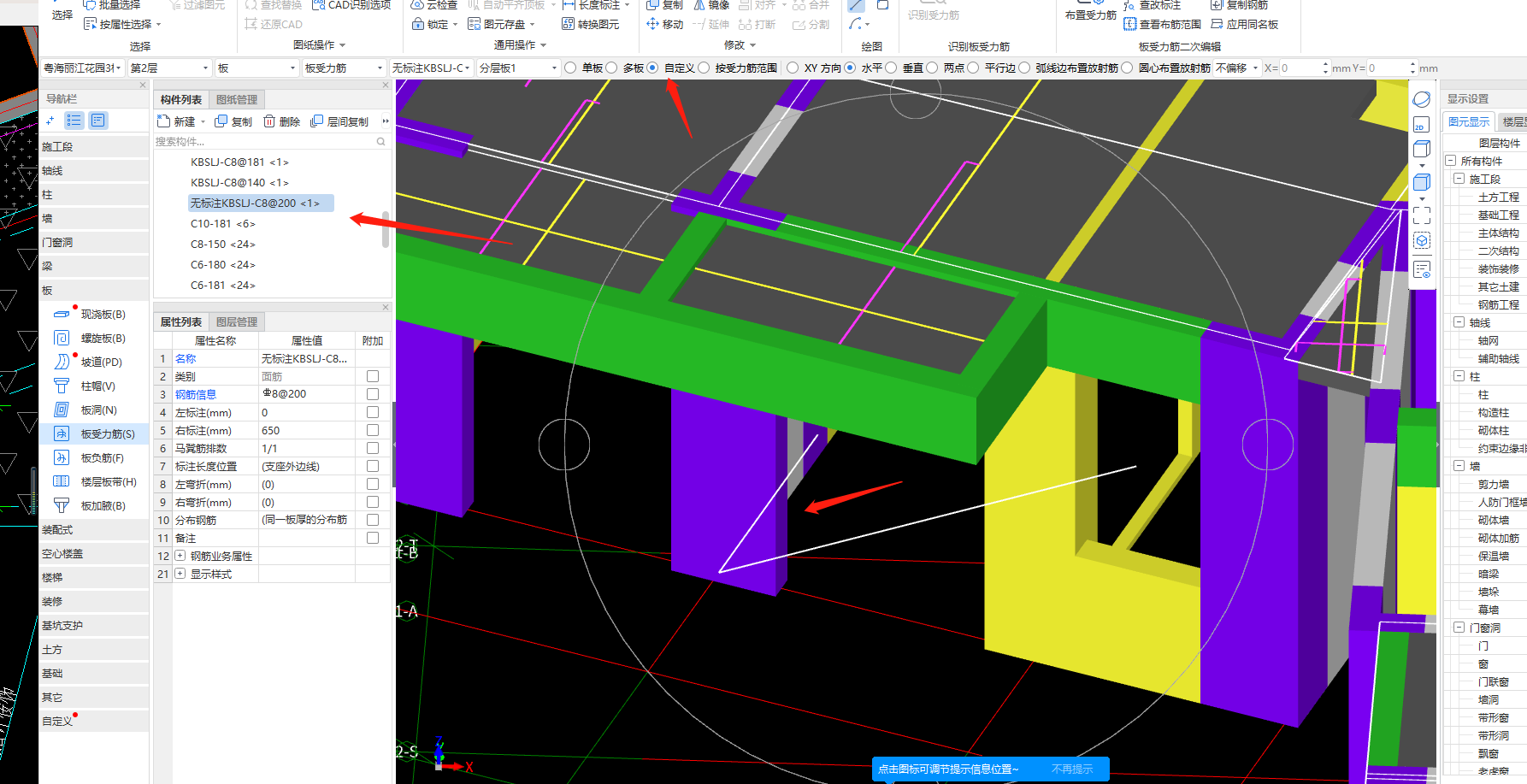The height and width of the screenshot is (784, 1527).
Task: Click orbit rotate view icon
Action: [x=1422, y=100]
